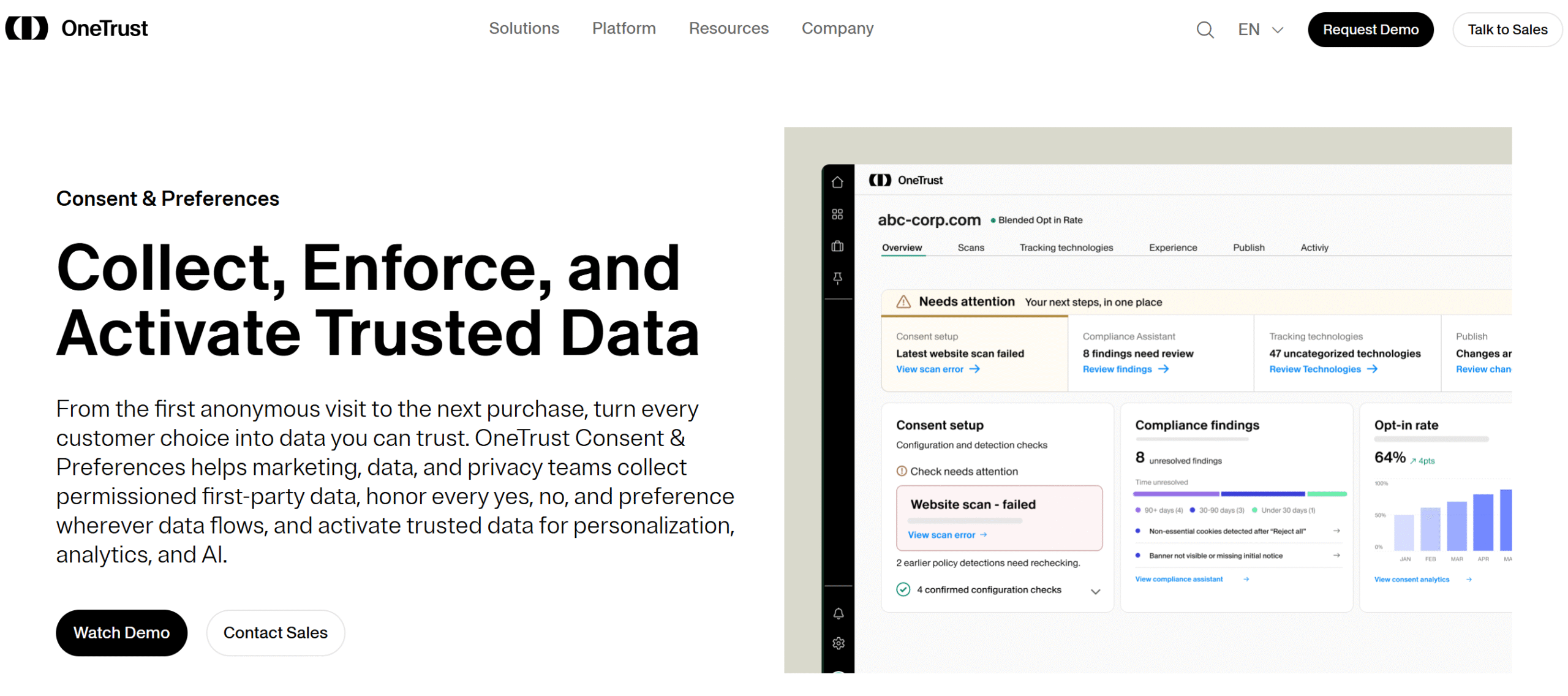
Task: Click arrow beside Non-essential cookies detected finding
Action: [x=1336, y=531]
